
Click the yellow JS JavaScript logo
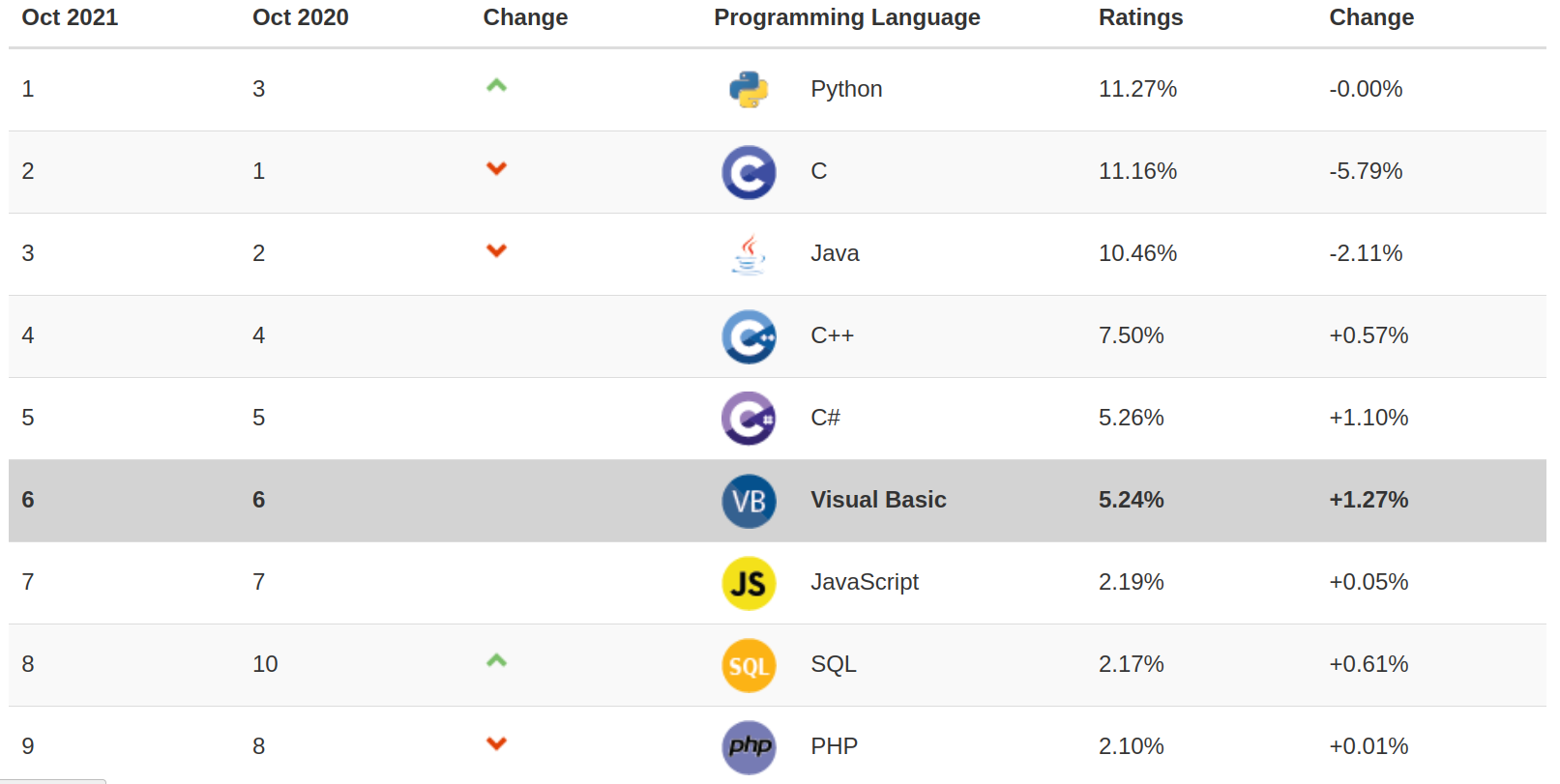point(749,583)
